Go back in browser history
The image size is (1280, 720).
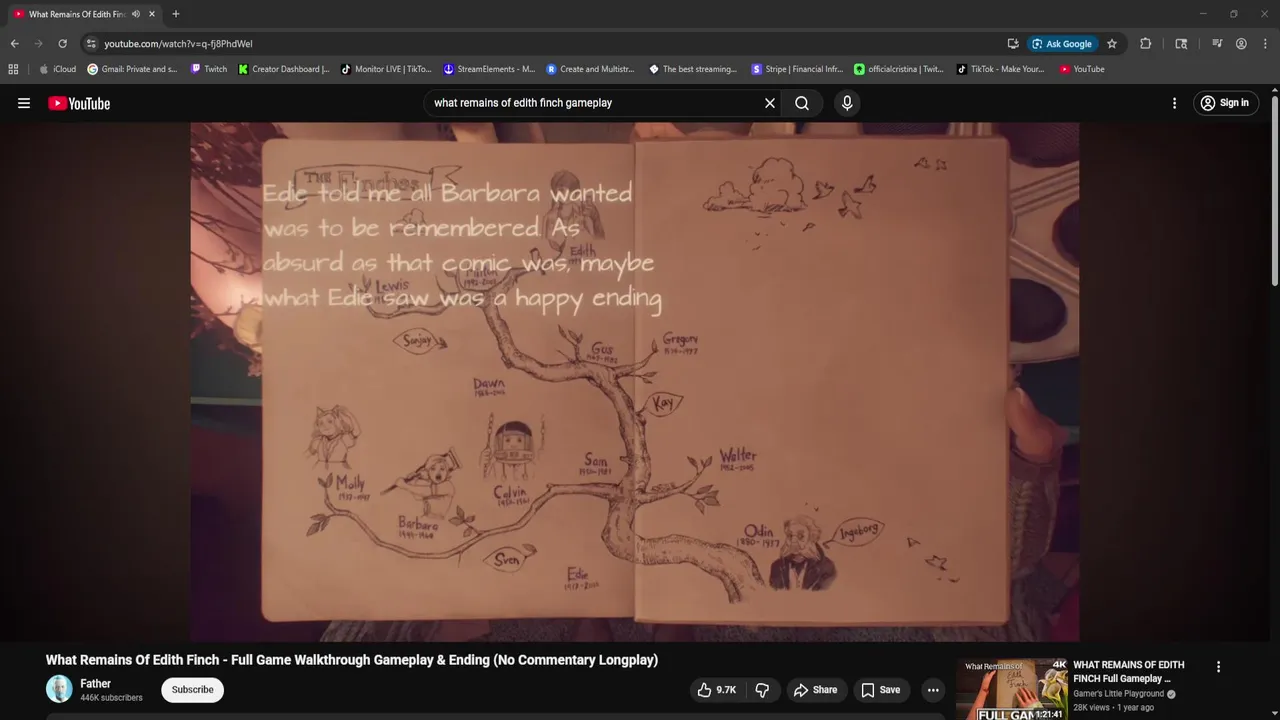(x=14, y=44)
